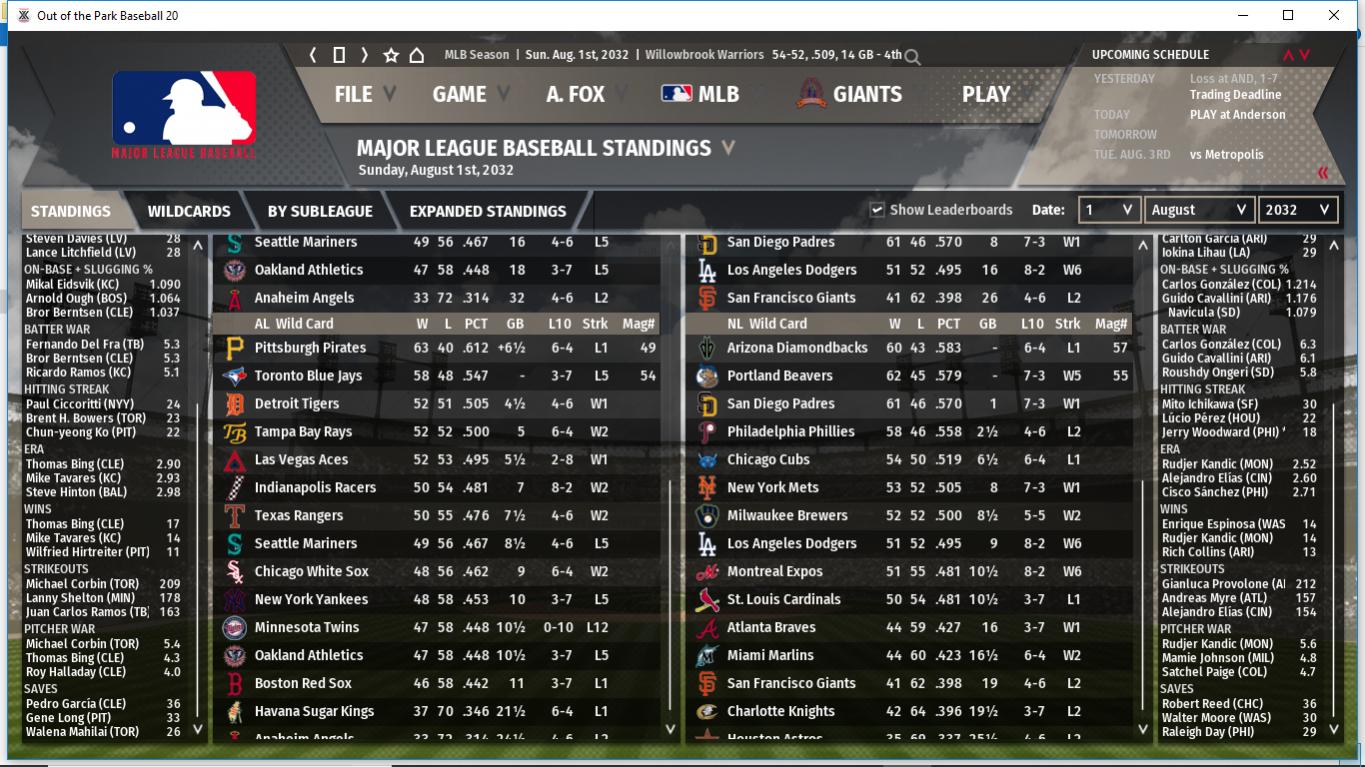Click the Arizona Diamondbacks logo
The image size is (1365, 767).
tap(707, 348)
